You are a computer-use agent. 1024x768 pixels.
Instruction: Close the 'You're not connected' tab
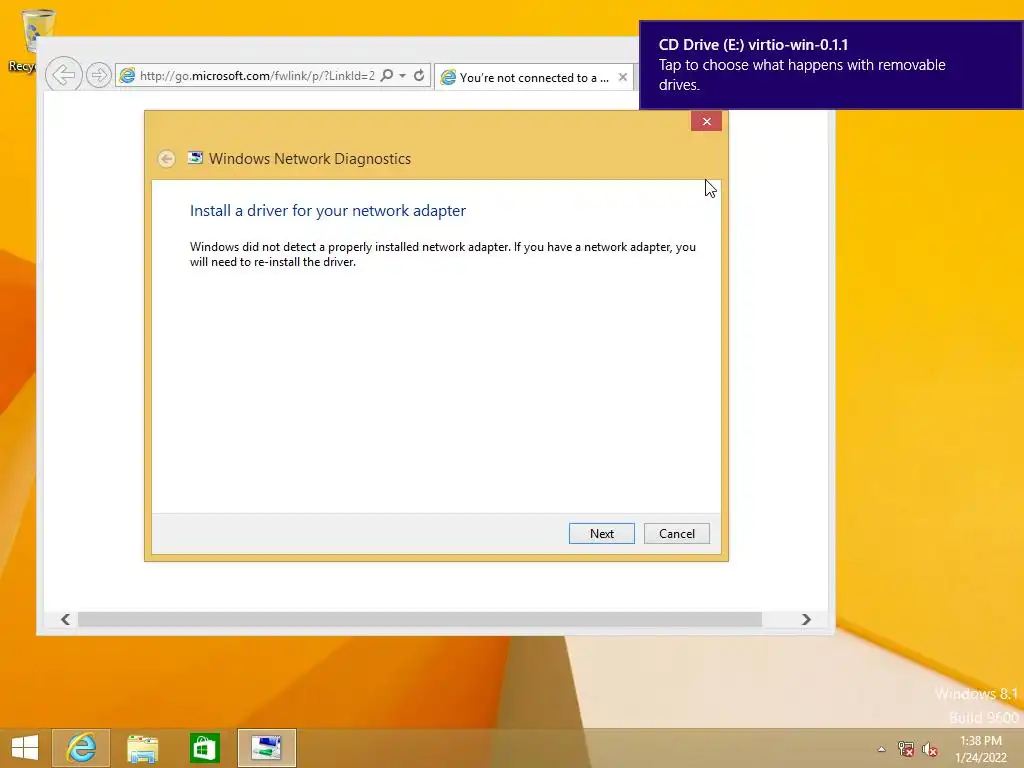(x=623, y=77)
